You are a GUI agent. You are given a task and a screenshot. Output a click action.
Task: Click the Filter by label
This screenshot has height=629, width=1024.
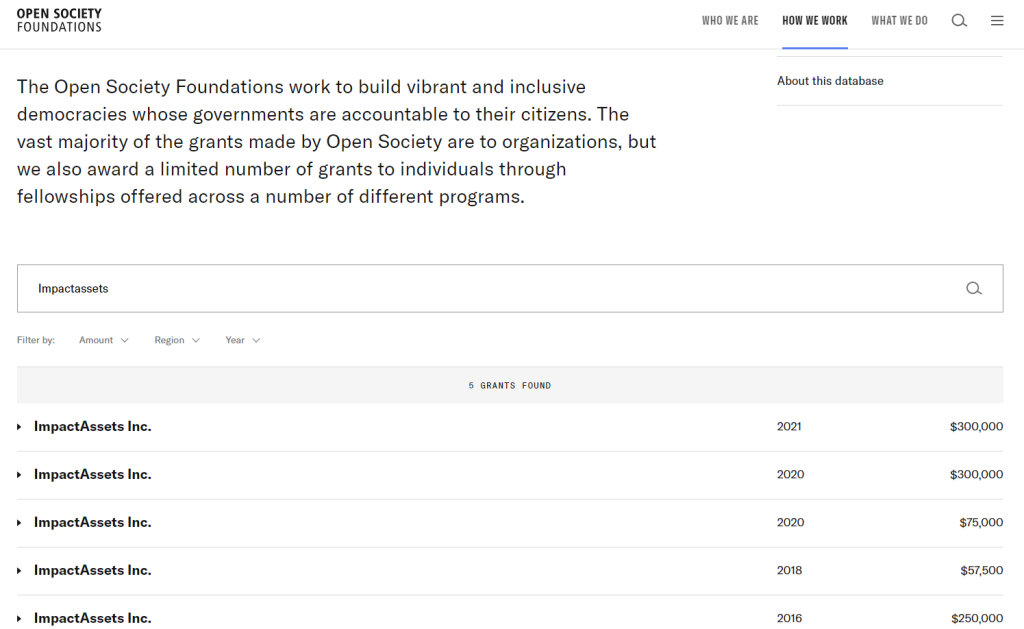(x=36, y=340)
